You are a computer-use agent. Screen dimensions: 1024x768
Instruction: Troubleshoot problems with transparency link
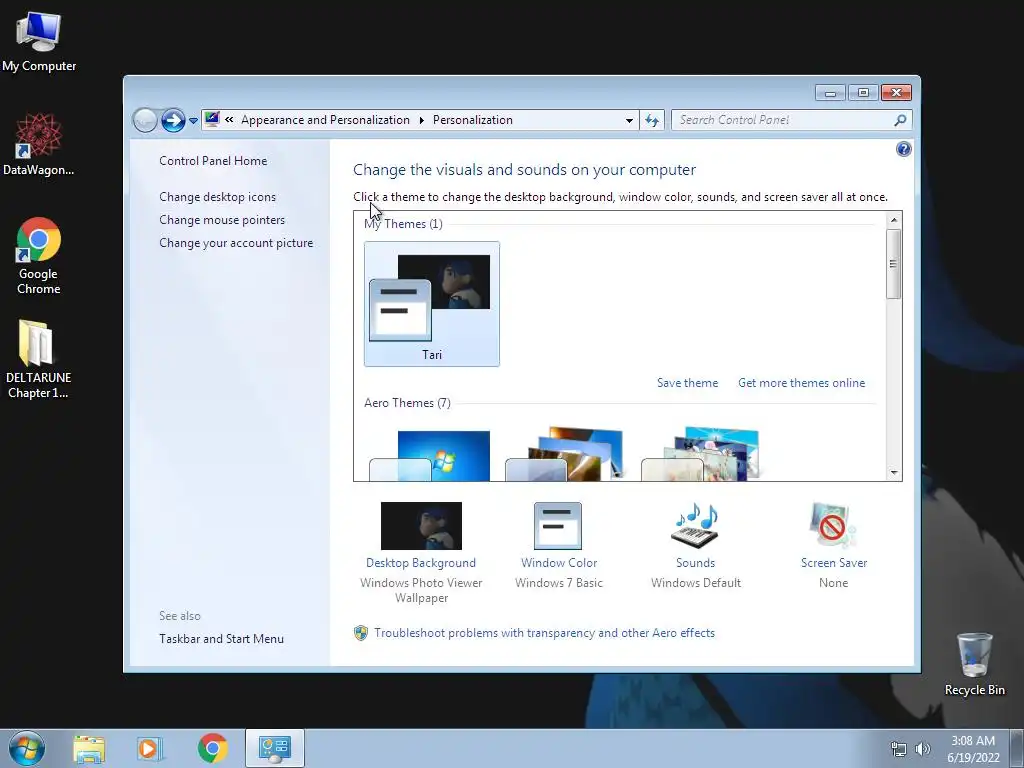coord(545,633)
